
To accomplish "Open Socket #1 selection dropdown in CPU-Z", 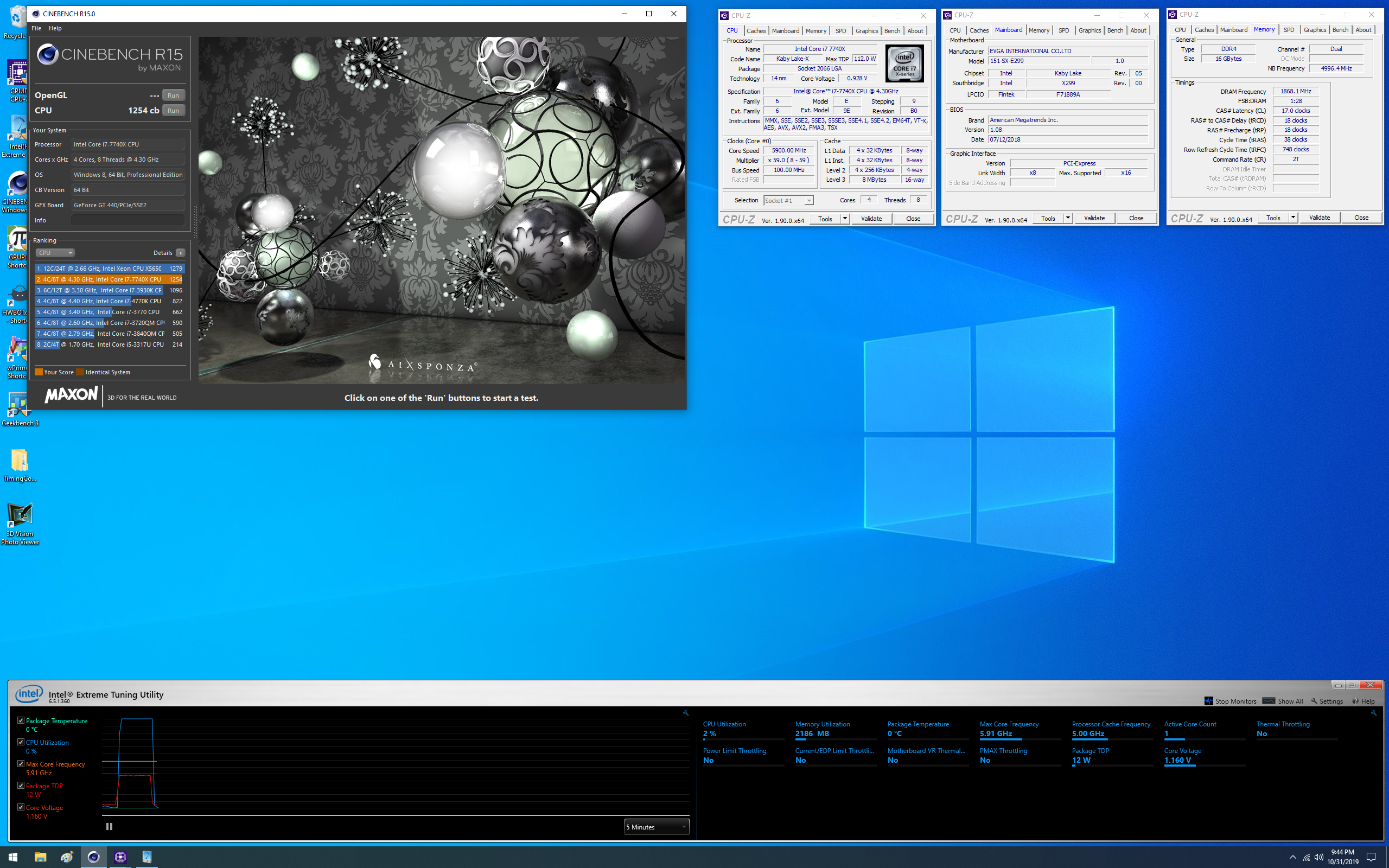I will pyautogui.click(x=788, y=200).
